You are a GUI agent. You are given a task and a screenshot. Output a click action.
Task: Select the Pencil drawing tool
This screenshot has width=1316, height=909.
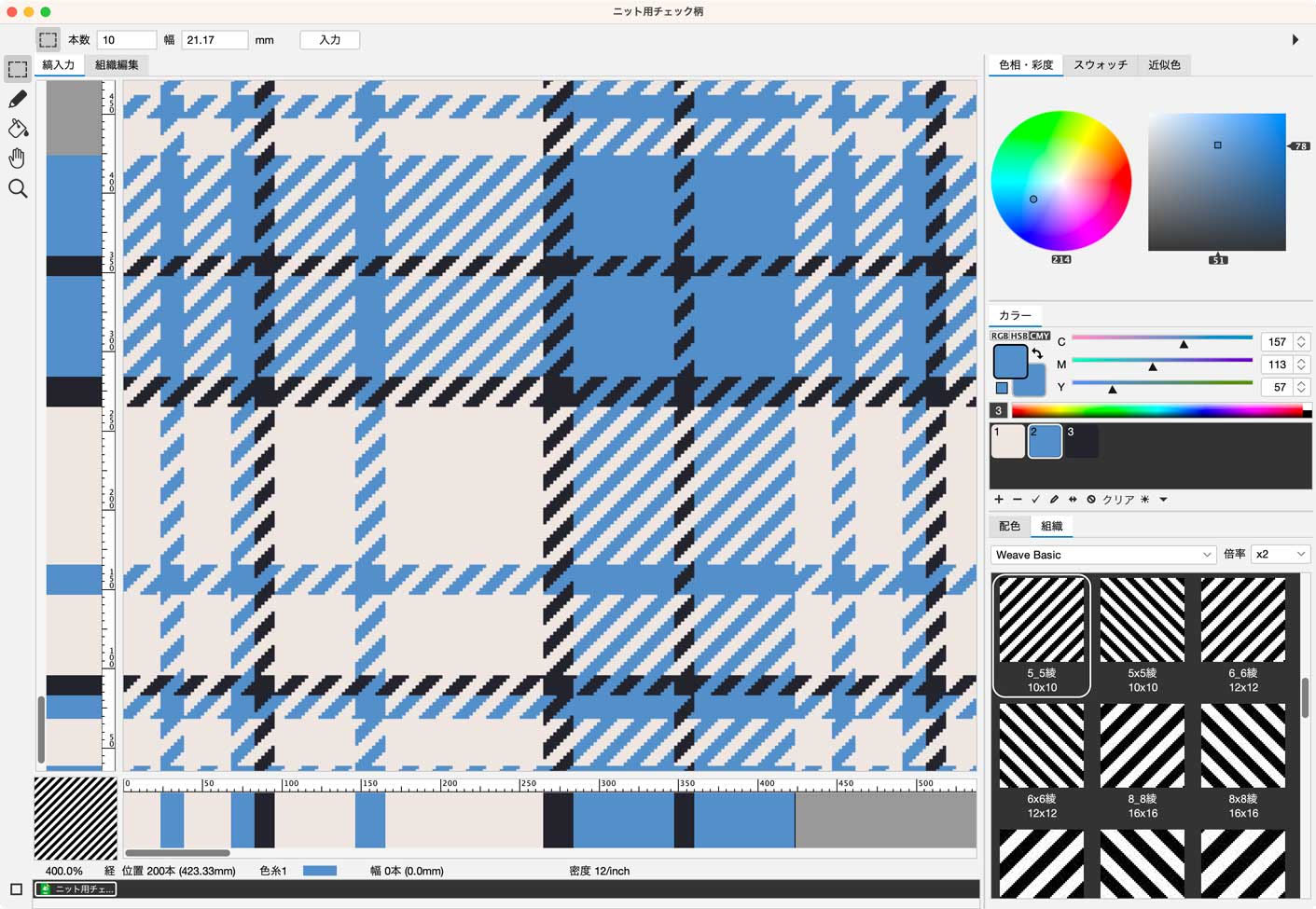(x=17, y=100)
